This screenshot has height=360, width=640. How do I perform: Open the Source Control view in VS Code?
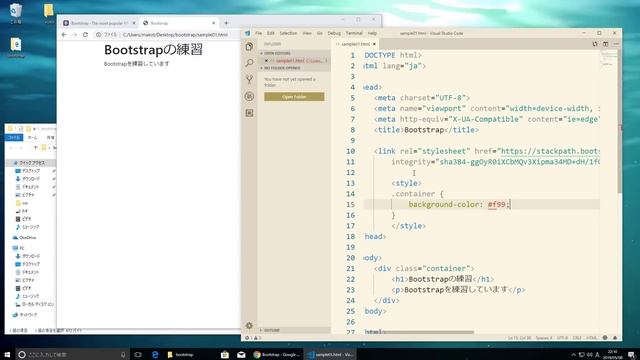coord(249,79)
